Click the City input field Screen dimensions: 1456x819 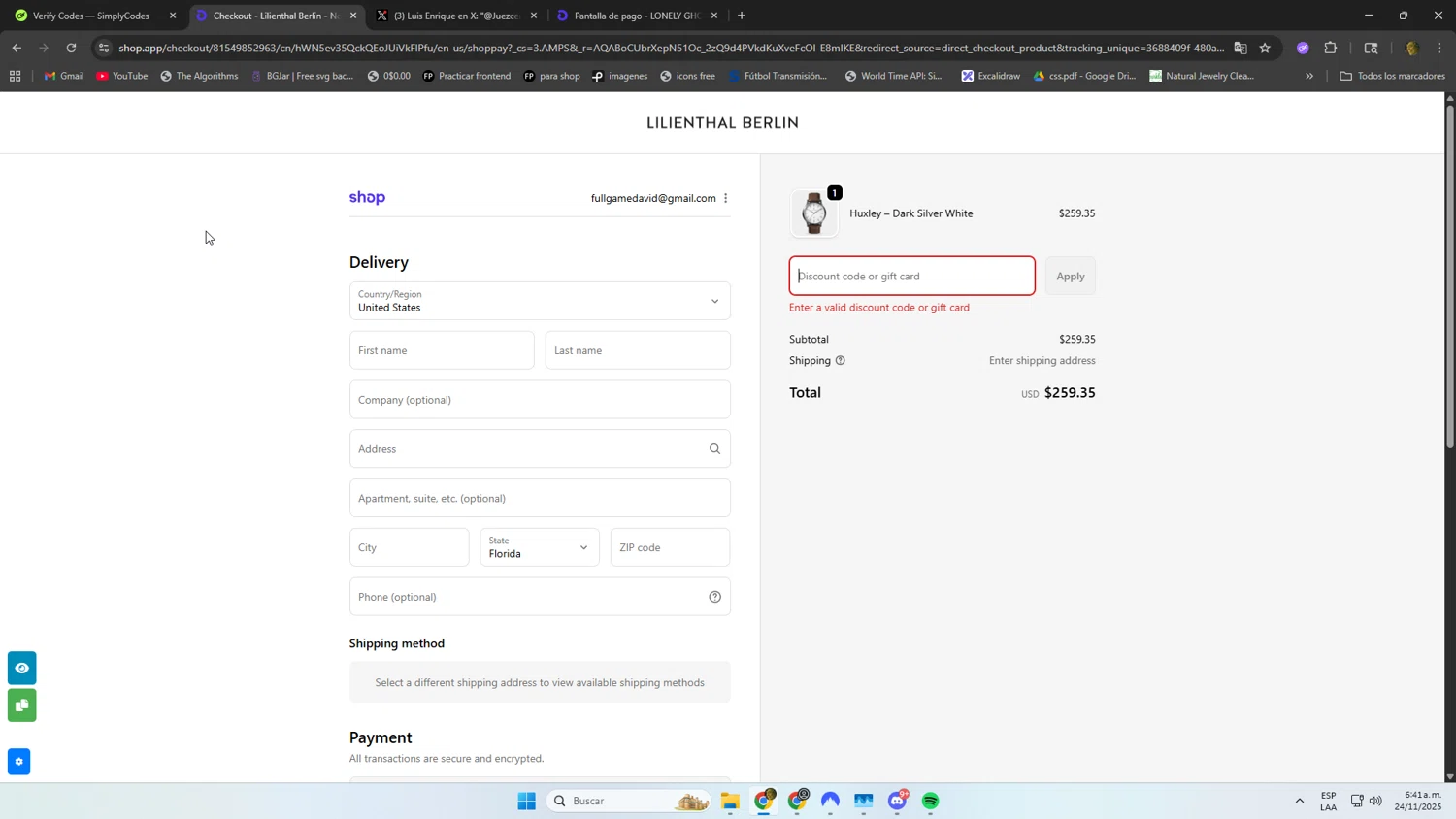(x=409, y=547)
